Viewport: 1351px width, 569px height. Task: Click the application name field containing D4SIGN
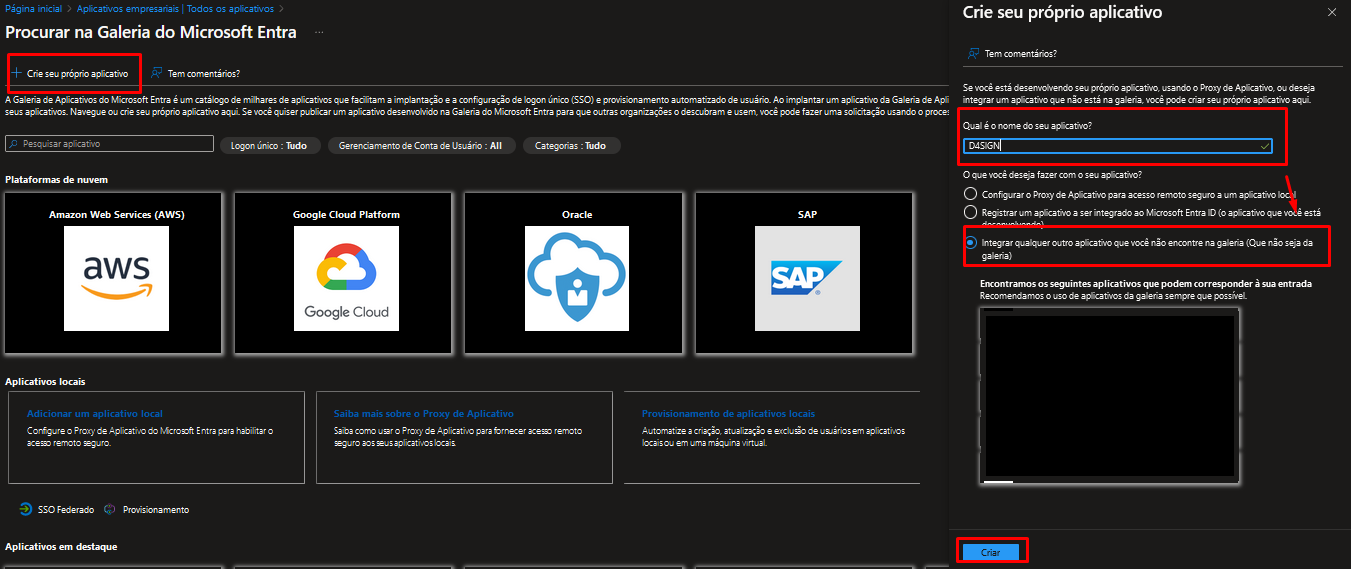pyautogui.click(x=1117, y=145)
